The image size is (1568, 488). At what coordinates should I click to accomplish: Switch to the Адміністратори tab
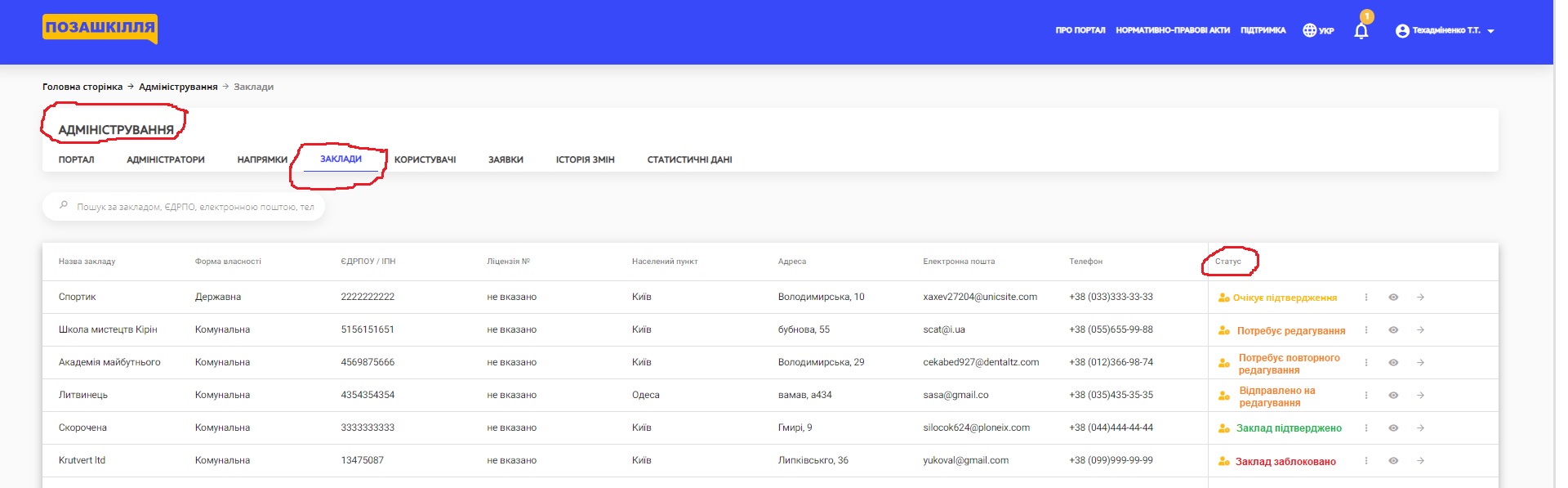[166, 160]
